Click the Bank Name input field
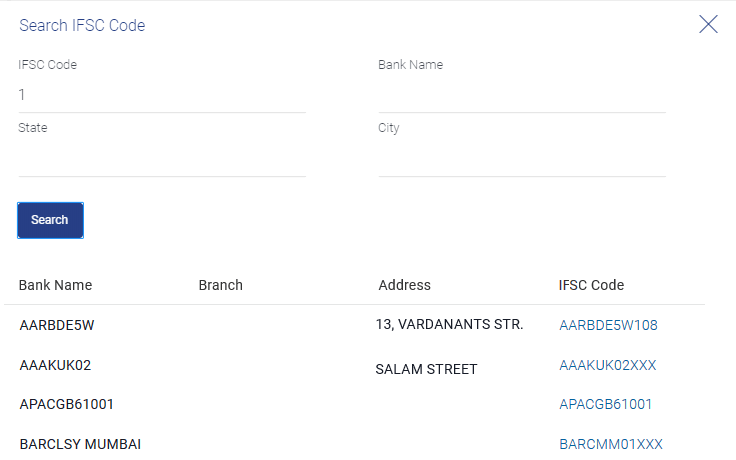This screenshot has height=460, width=736. 522,95
